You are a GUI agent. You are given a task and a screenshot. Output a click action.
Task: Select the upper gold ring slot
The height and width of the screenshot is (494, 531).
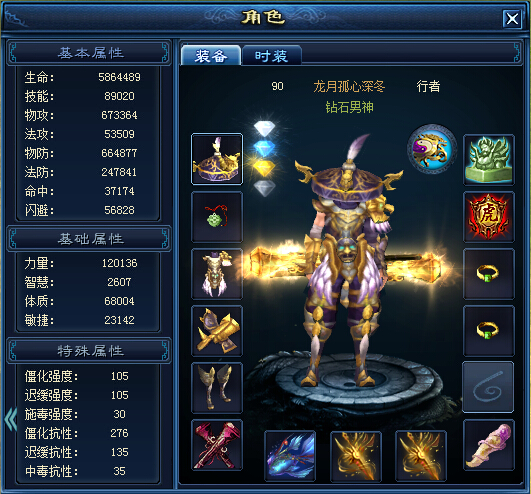pyautogui.click(x=489, y=274)
